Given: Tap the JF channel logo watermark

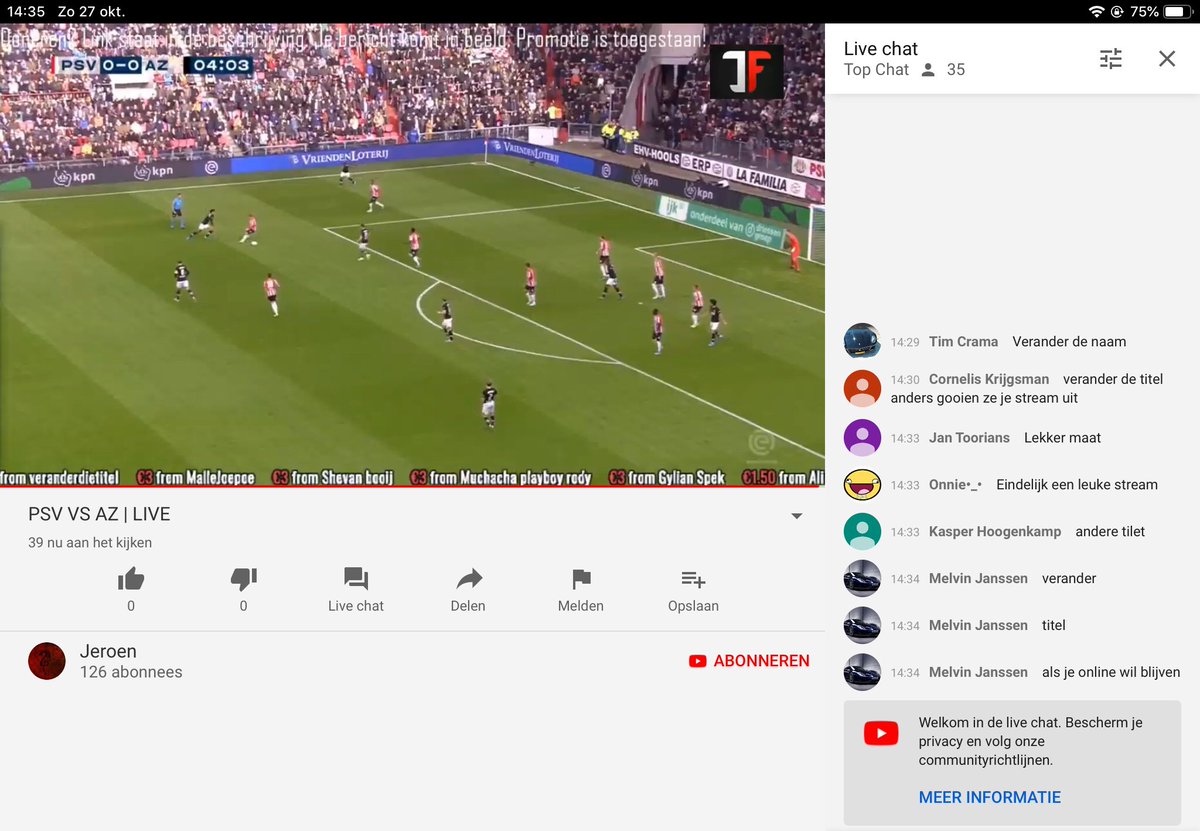Looking at the screenshot, I should click(746, 72).
